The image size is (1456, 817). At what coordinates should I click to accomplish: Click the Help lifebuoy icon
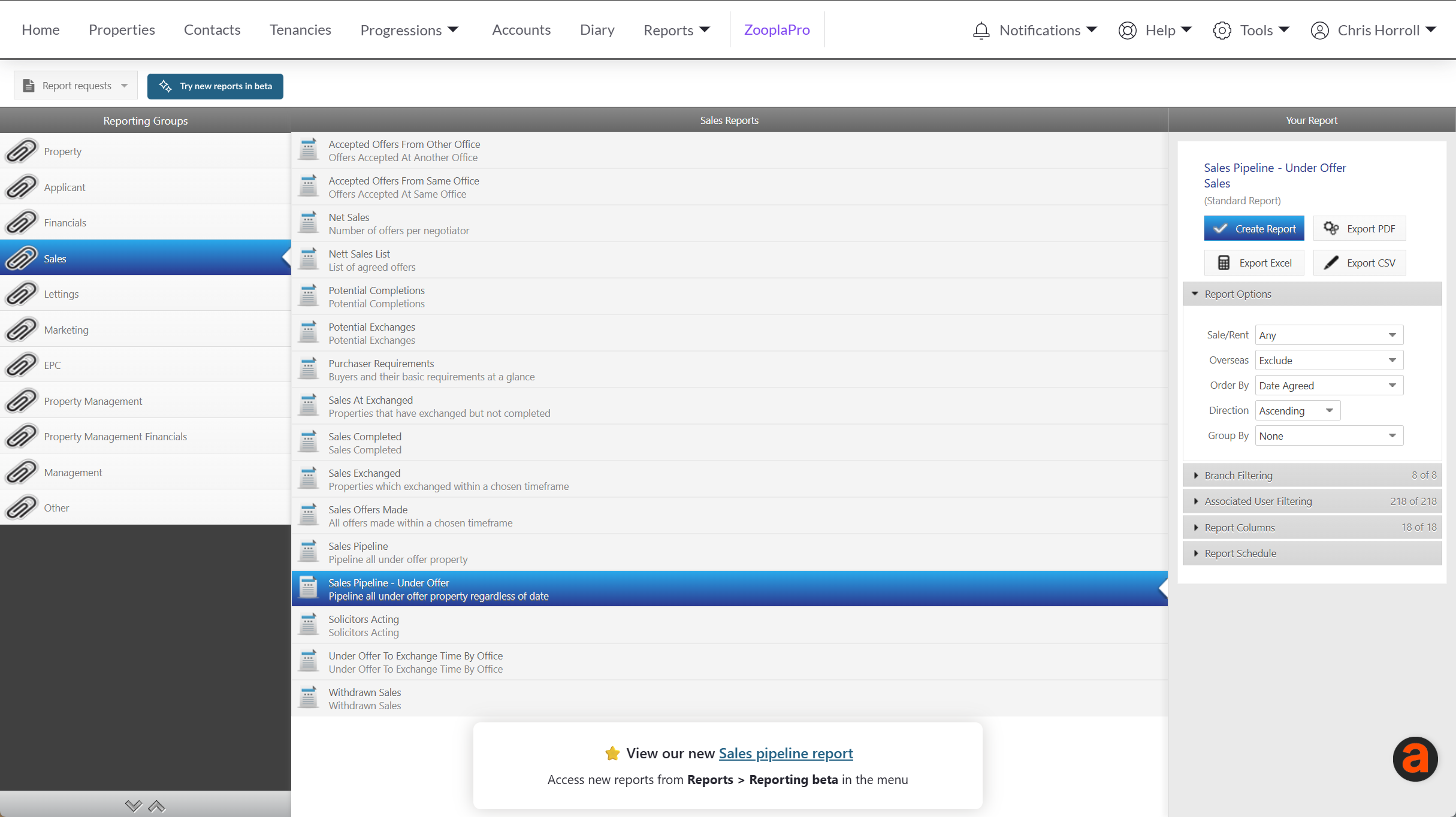pos(1128,30)
